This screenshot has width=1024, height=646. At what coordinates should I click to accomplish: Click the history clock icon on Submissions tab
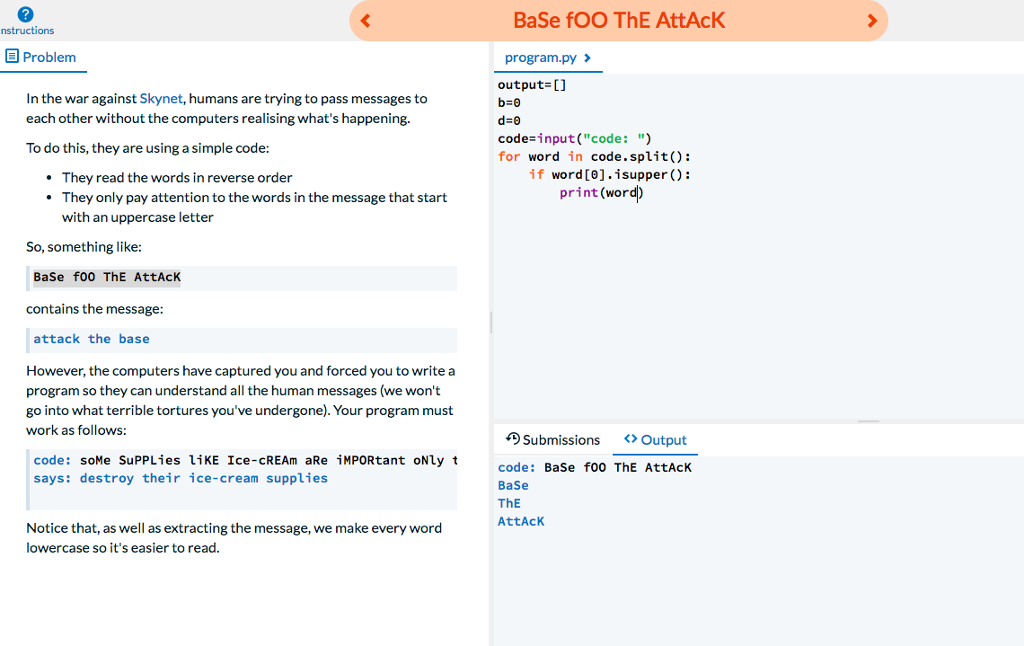tap(513, 439)
